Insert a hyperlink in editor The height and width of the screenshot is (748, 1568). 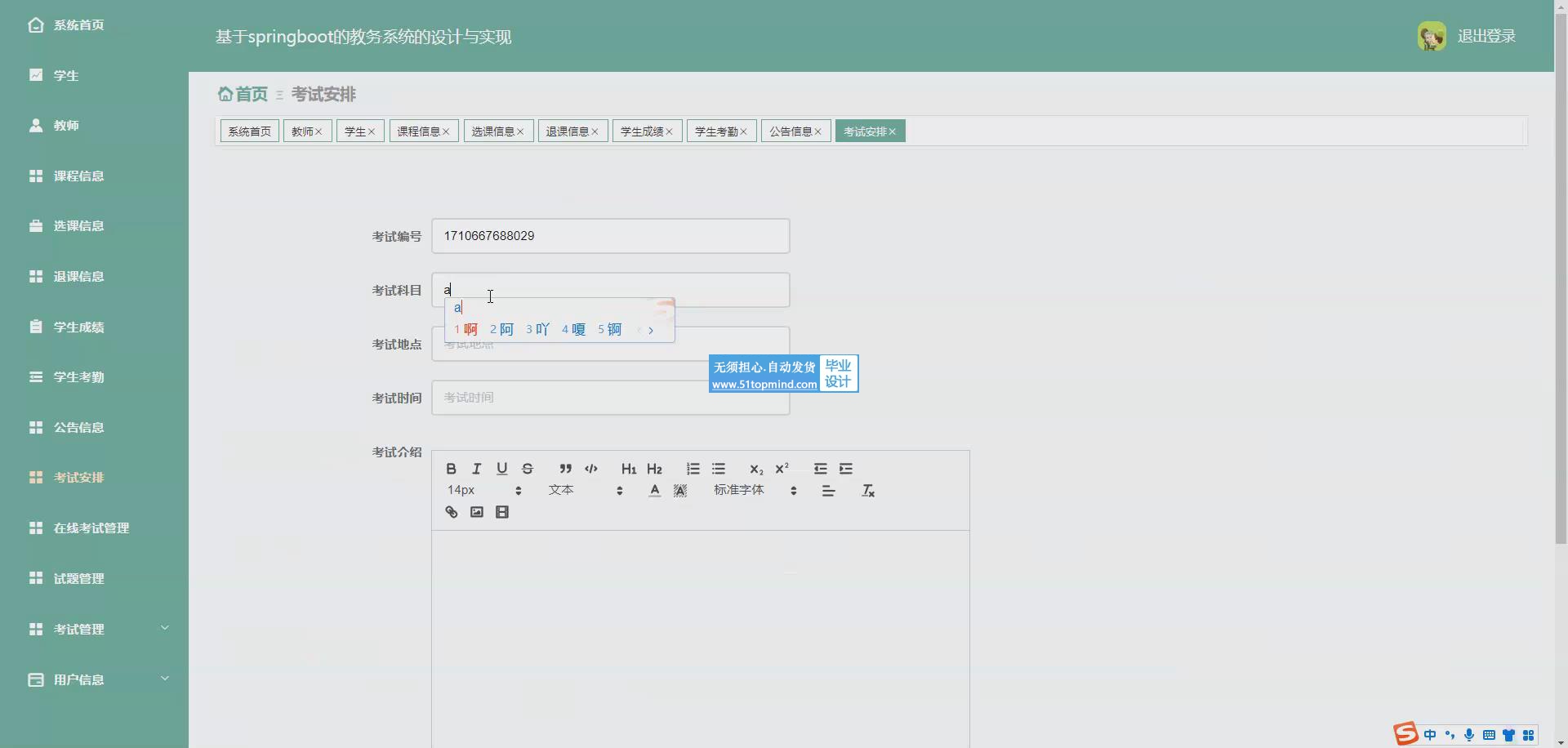(x=451, y=512)
